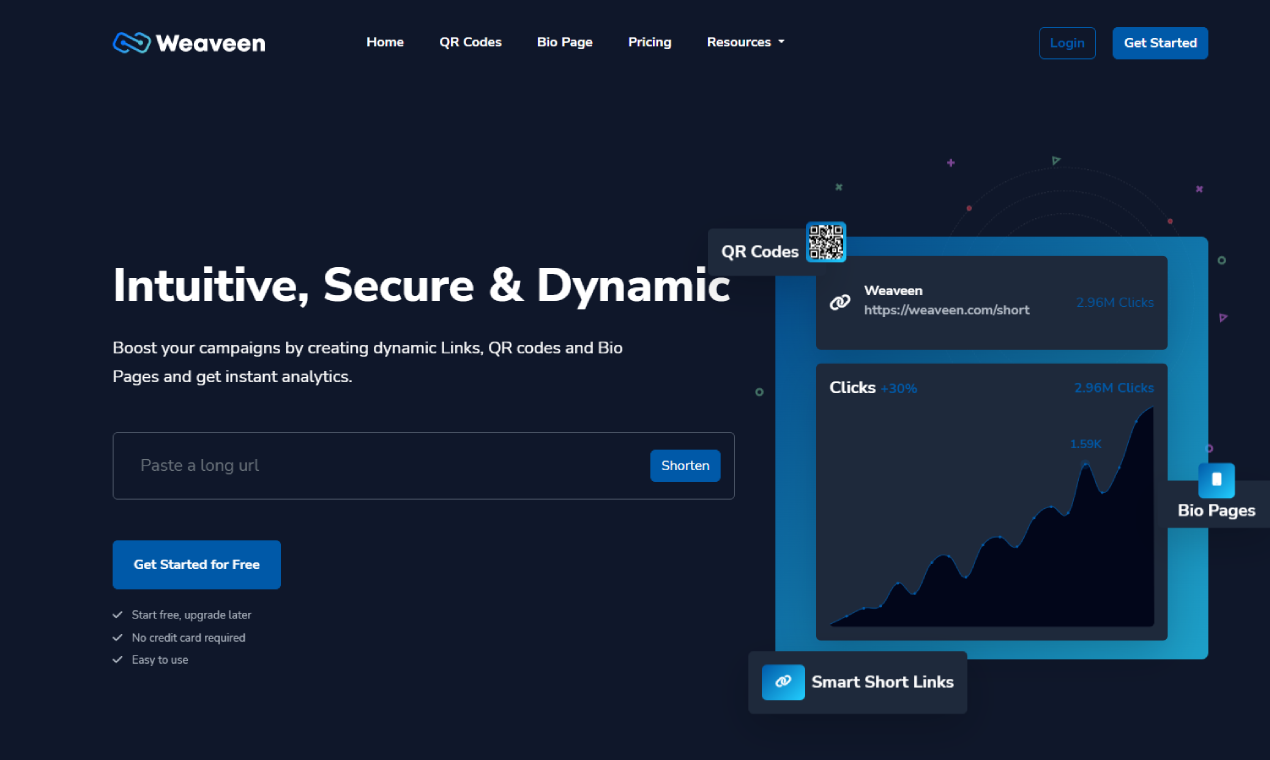1270x760 pixels.
Task: Click the No credit card required text
Action: pyautogui.click(x=188, y=637)
